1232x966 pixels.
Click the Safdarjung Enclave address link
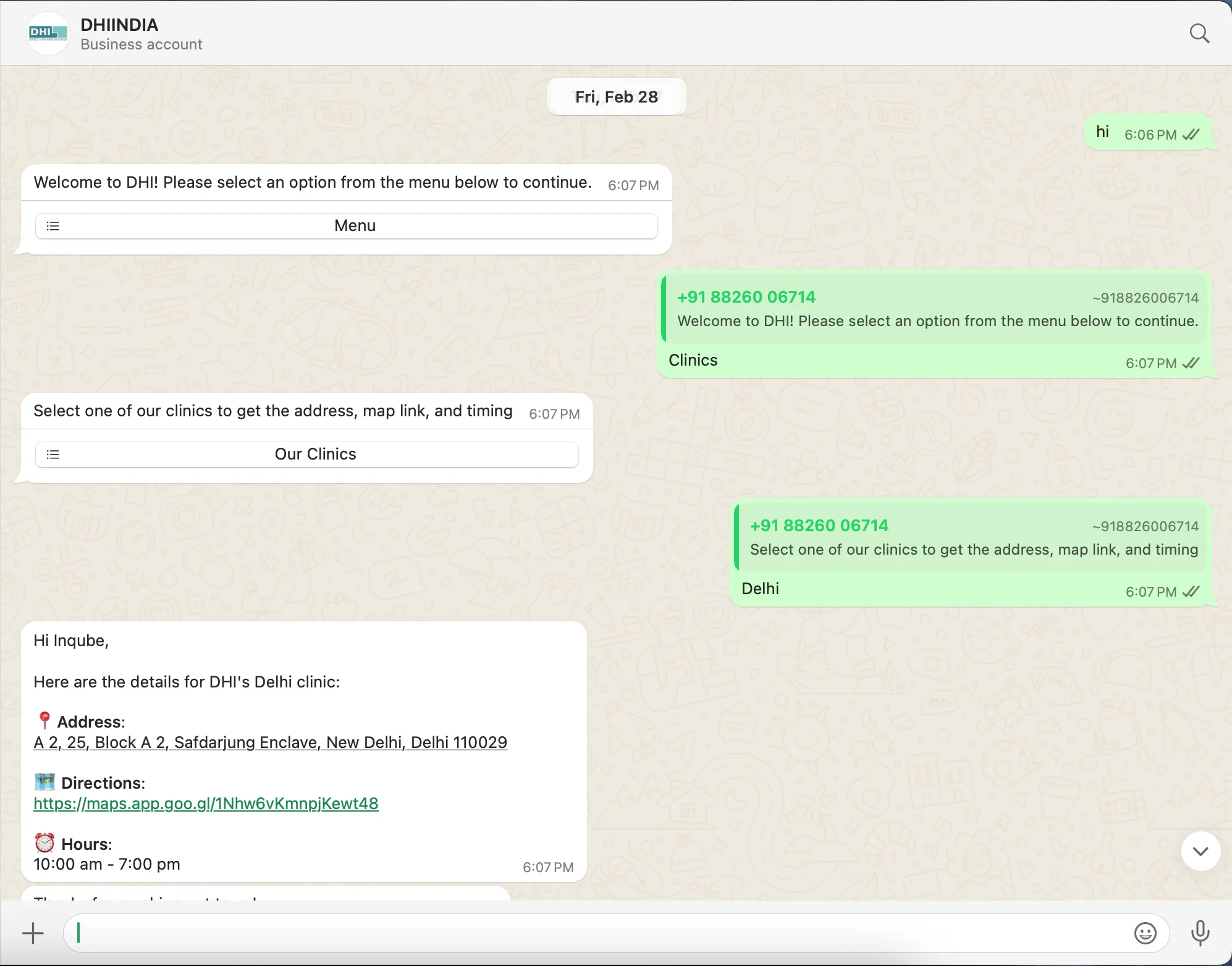pos(270,742)
